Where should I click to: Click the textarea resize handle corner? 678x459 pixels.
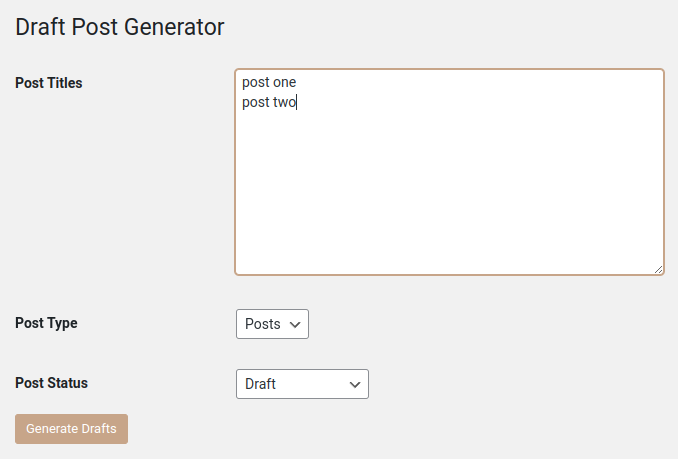point(658,268)
